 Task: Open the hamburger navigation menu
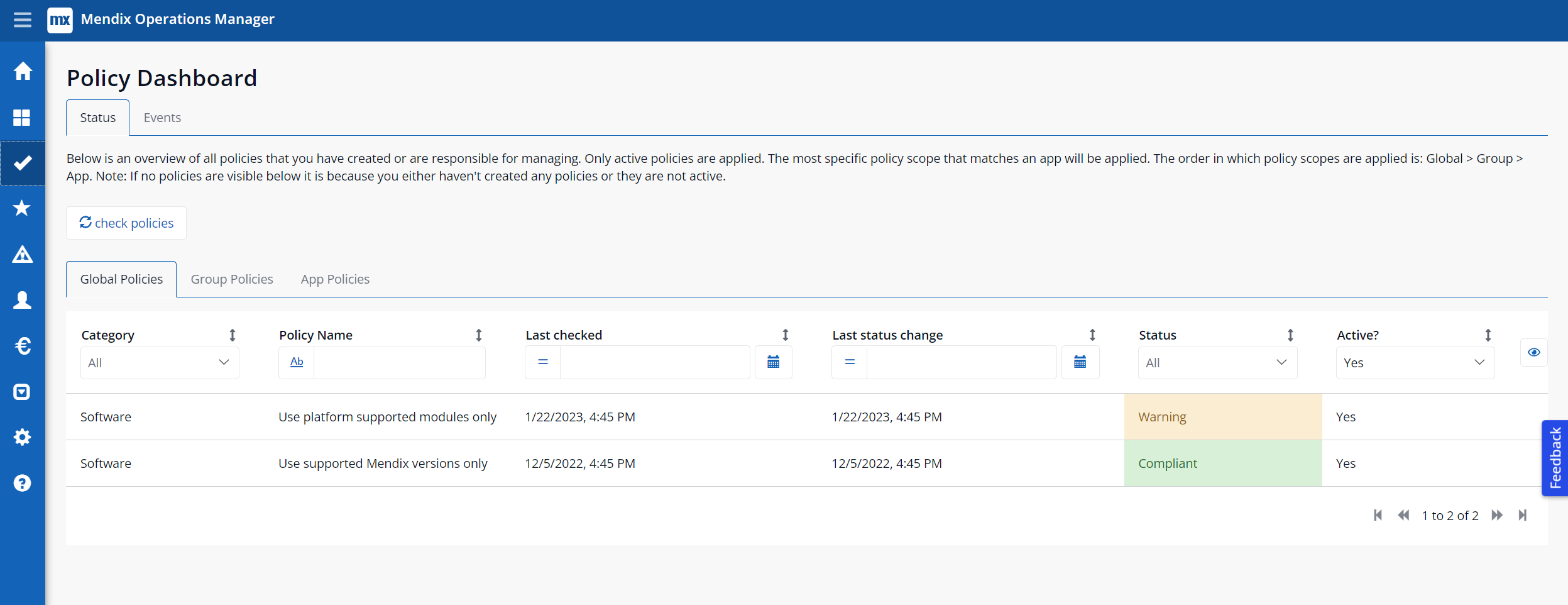(x=23, y=20)
